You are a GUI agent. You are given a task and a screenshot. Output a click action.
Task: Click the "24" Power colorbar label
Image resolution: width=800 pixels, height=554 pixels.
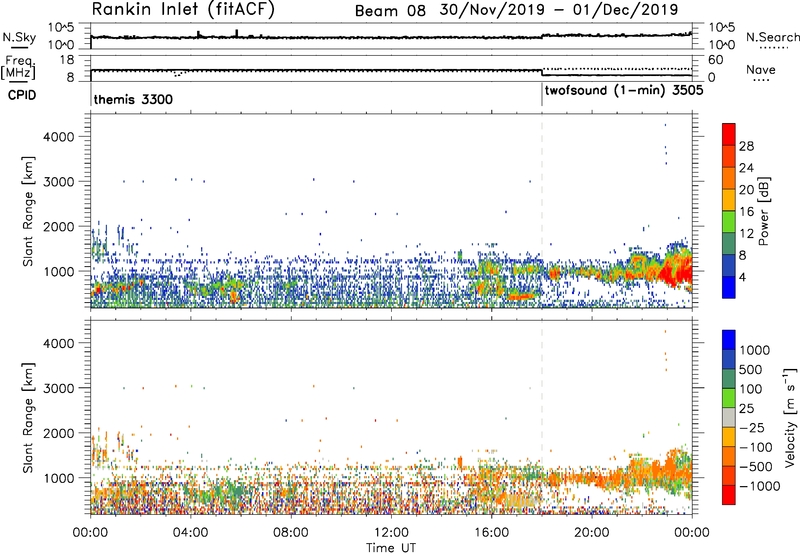[746, 168]
